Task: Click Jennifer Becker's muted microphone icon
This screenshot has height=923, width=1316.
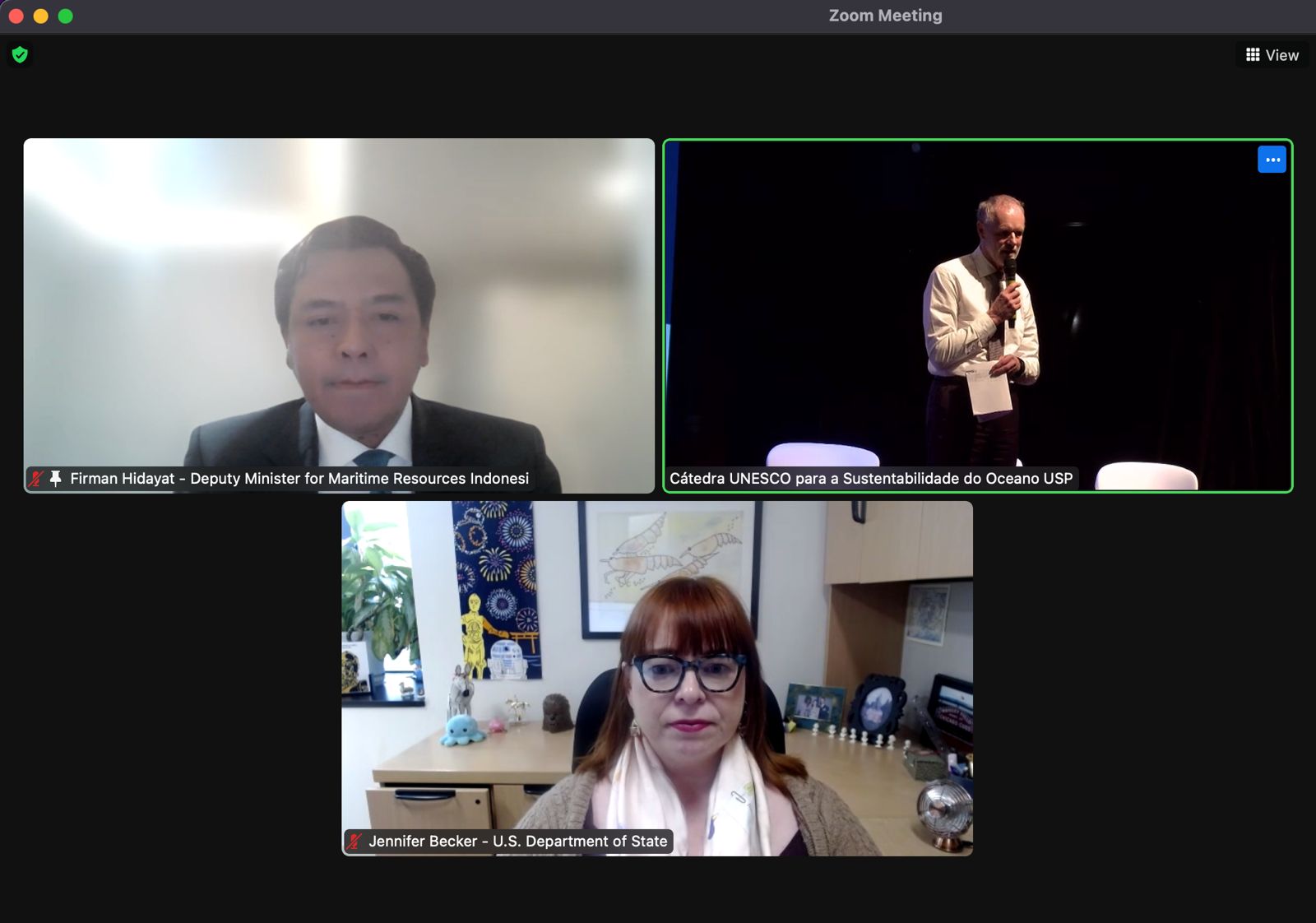Action: pyautogui.click(x=354, y=842)
